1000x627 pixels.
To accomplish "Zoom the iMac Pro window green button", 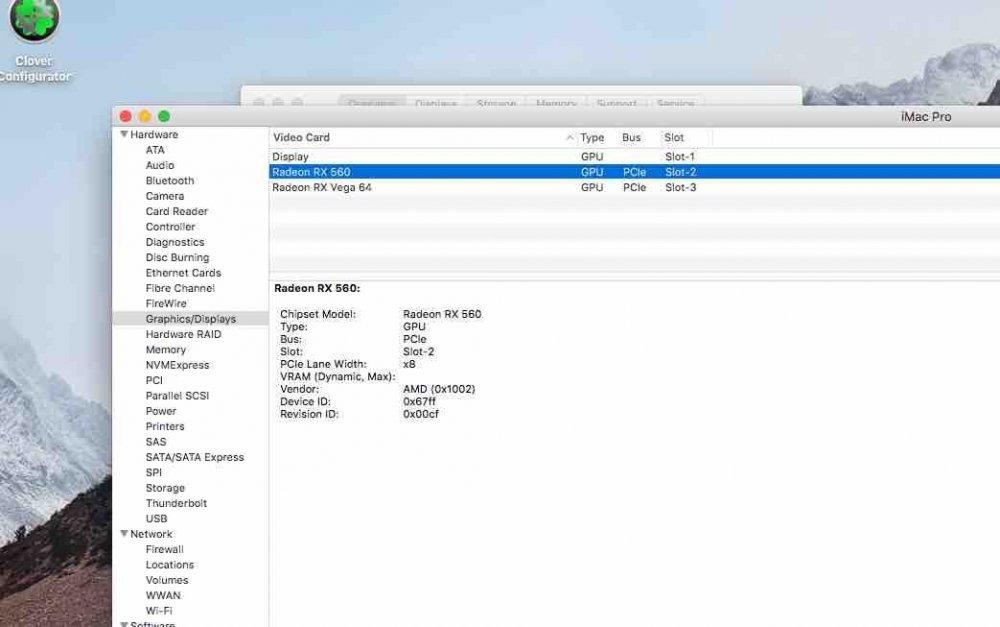I will coord(164,116).
